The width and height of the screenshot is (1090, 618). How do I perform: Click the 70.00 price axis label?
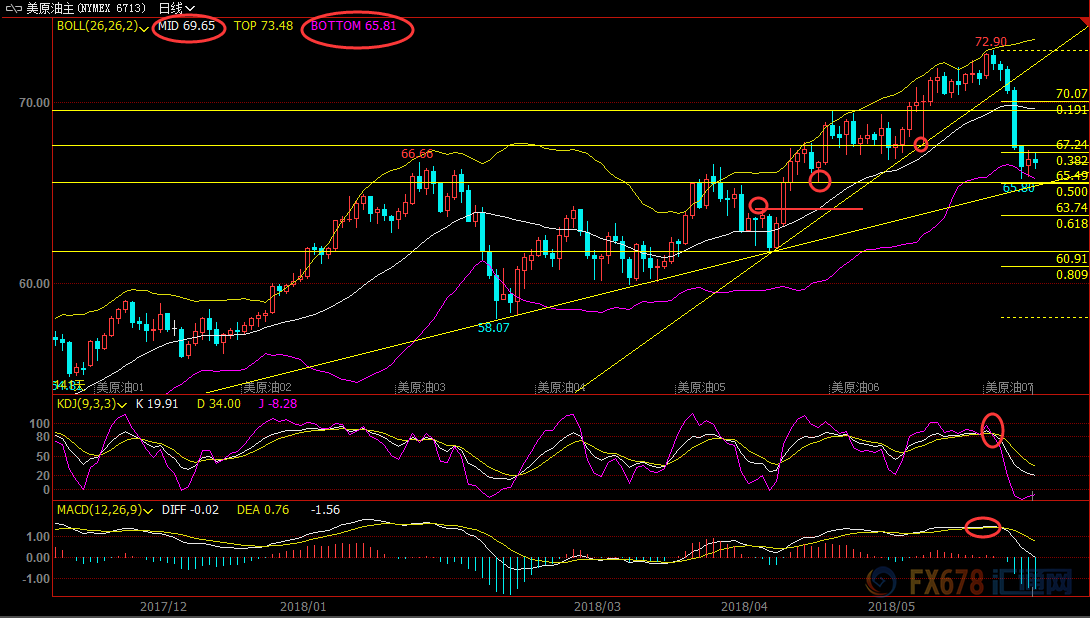click(34, 103)
